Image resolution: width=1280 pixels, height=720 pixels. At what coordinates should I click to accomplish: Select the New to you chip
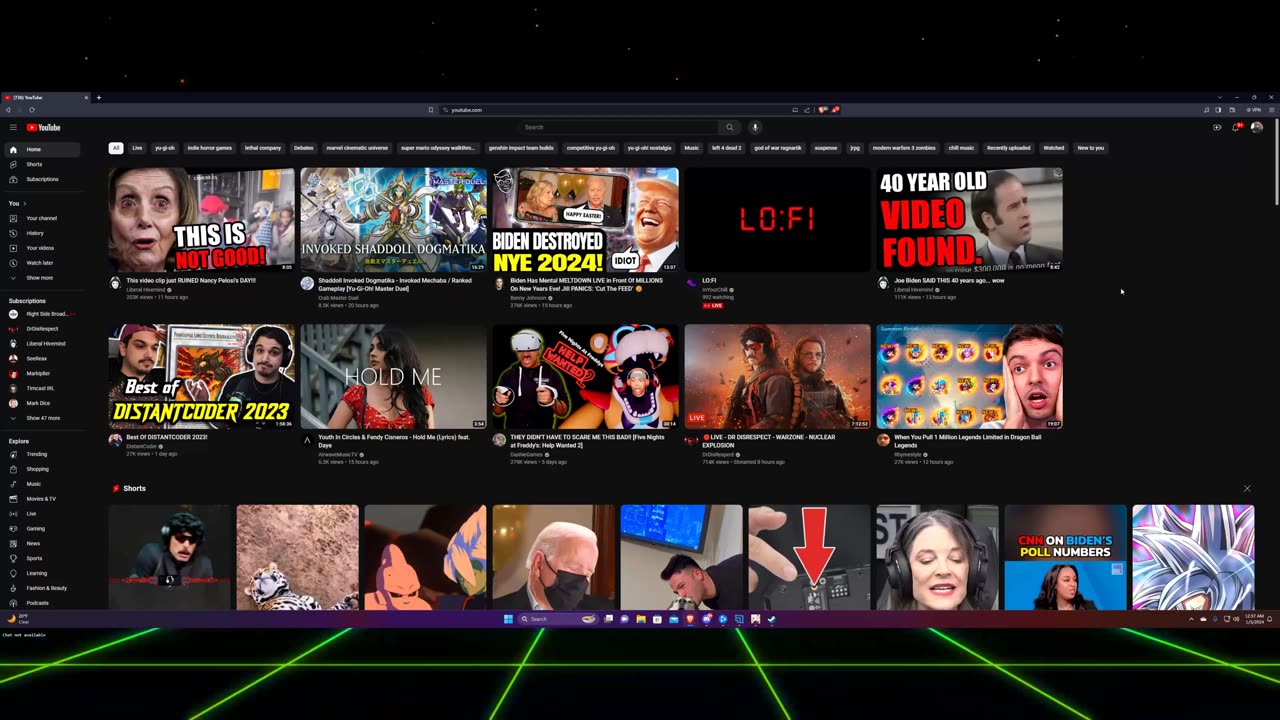pyautogui.click(x=1091, y=148)
